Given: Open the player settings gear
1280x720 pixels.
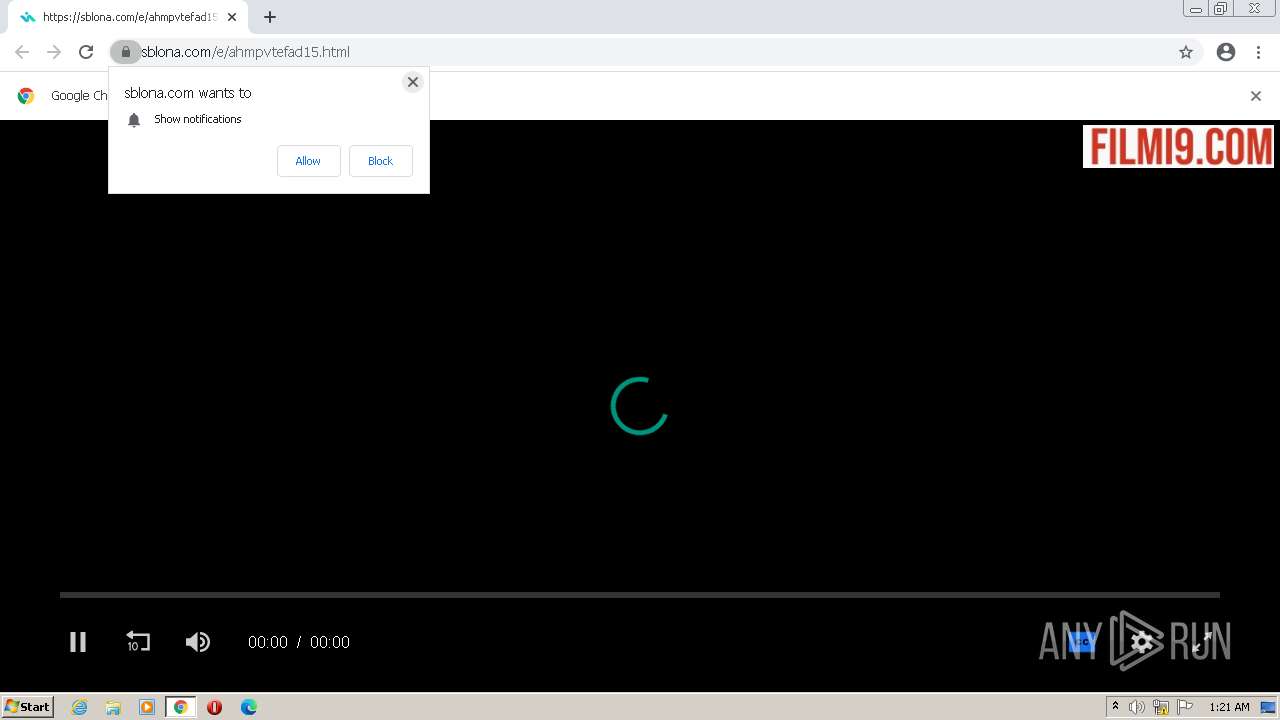Looking at the screenshot, I should click(1142, 642).
